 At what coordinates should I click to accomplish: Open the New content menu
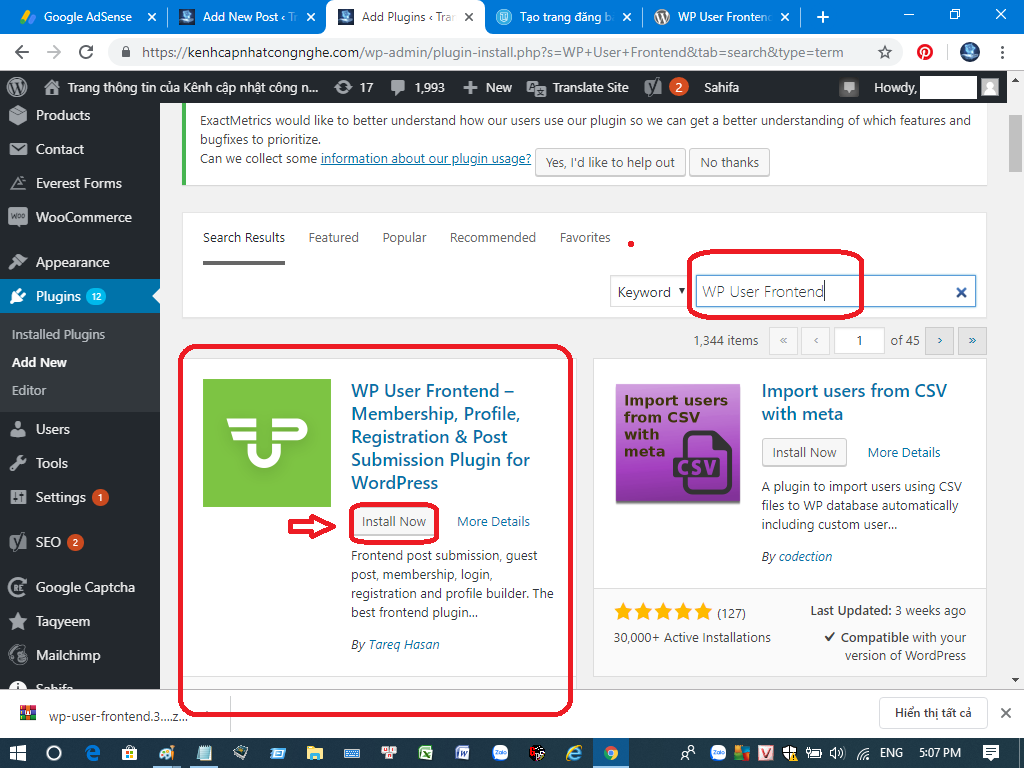tap(488, 87)
